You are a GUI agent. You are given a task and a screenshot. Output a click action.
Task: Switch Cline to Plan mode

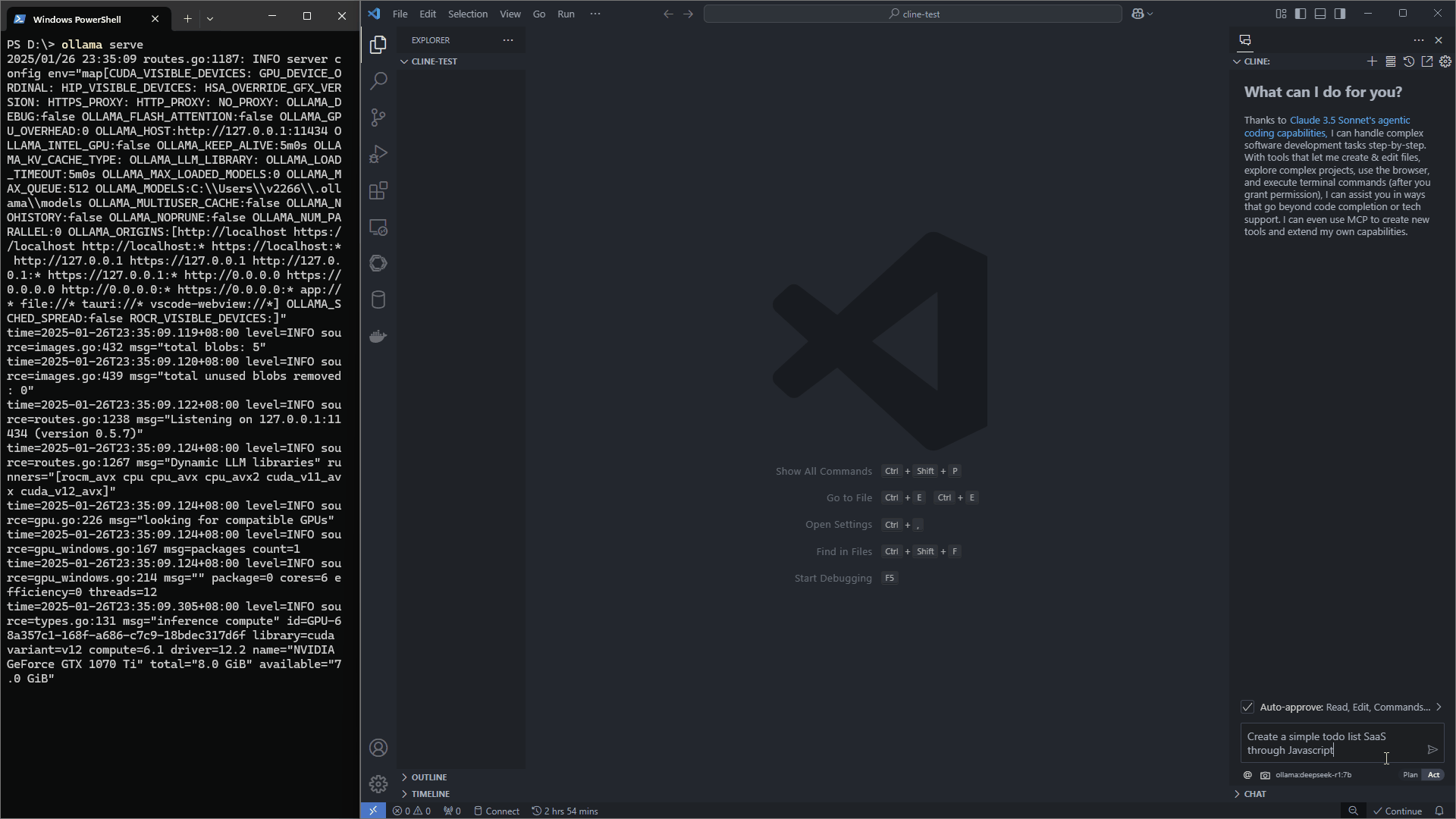click(1410, 774)
